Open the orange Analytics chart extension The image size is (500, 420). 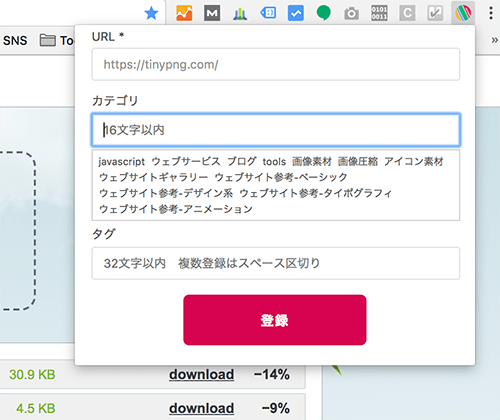point(184,13)
